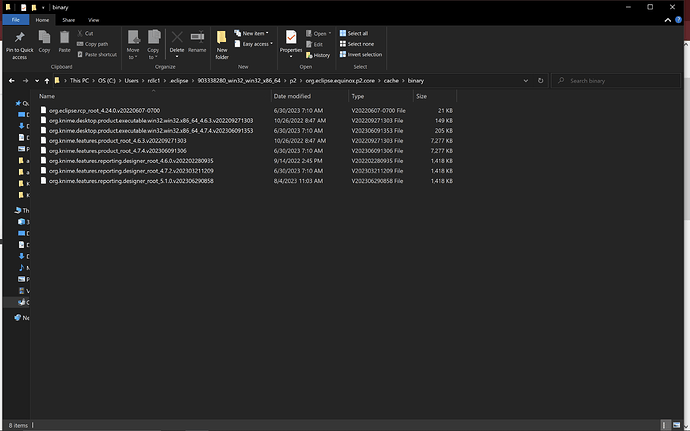Select org.knime.features.product_root_4.6.3 file

pos(117,141)
